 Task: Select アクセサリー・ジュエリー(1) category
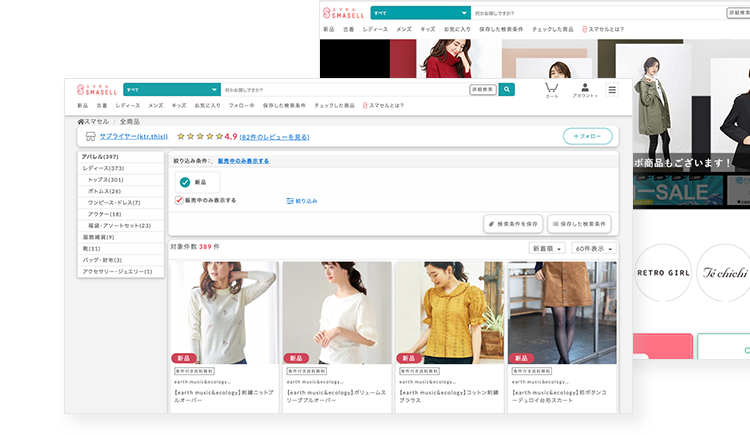pos(121,272)
